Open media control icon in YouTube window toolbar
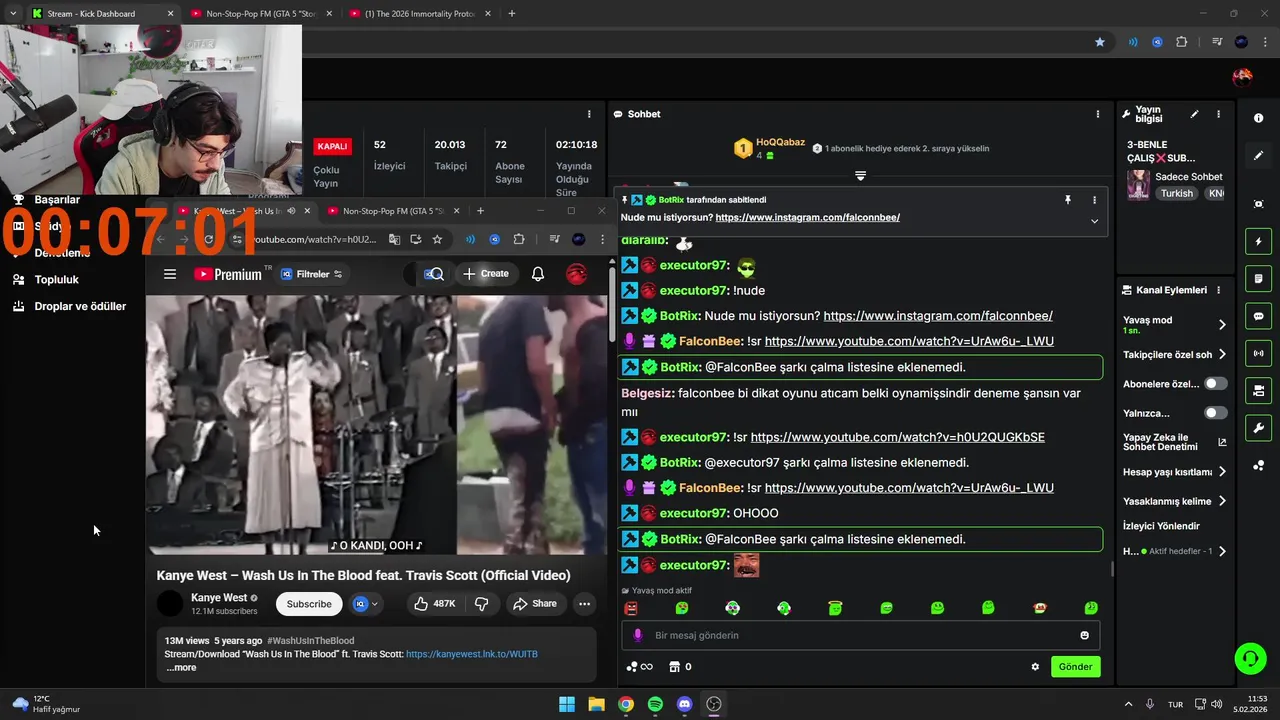Screen dimensions: 1280x720 [x=554, y=240]
